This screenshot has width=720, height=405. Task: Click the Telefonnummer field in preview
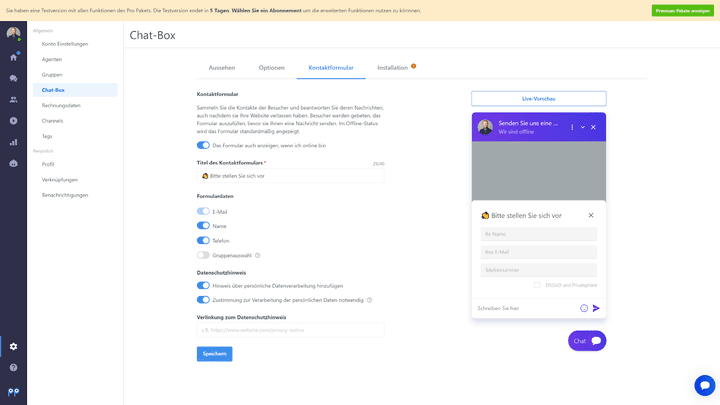point(539,270)
